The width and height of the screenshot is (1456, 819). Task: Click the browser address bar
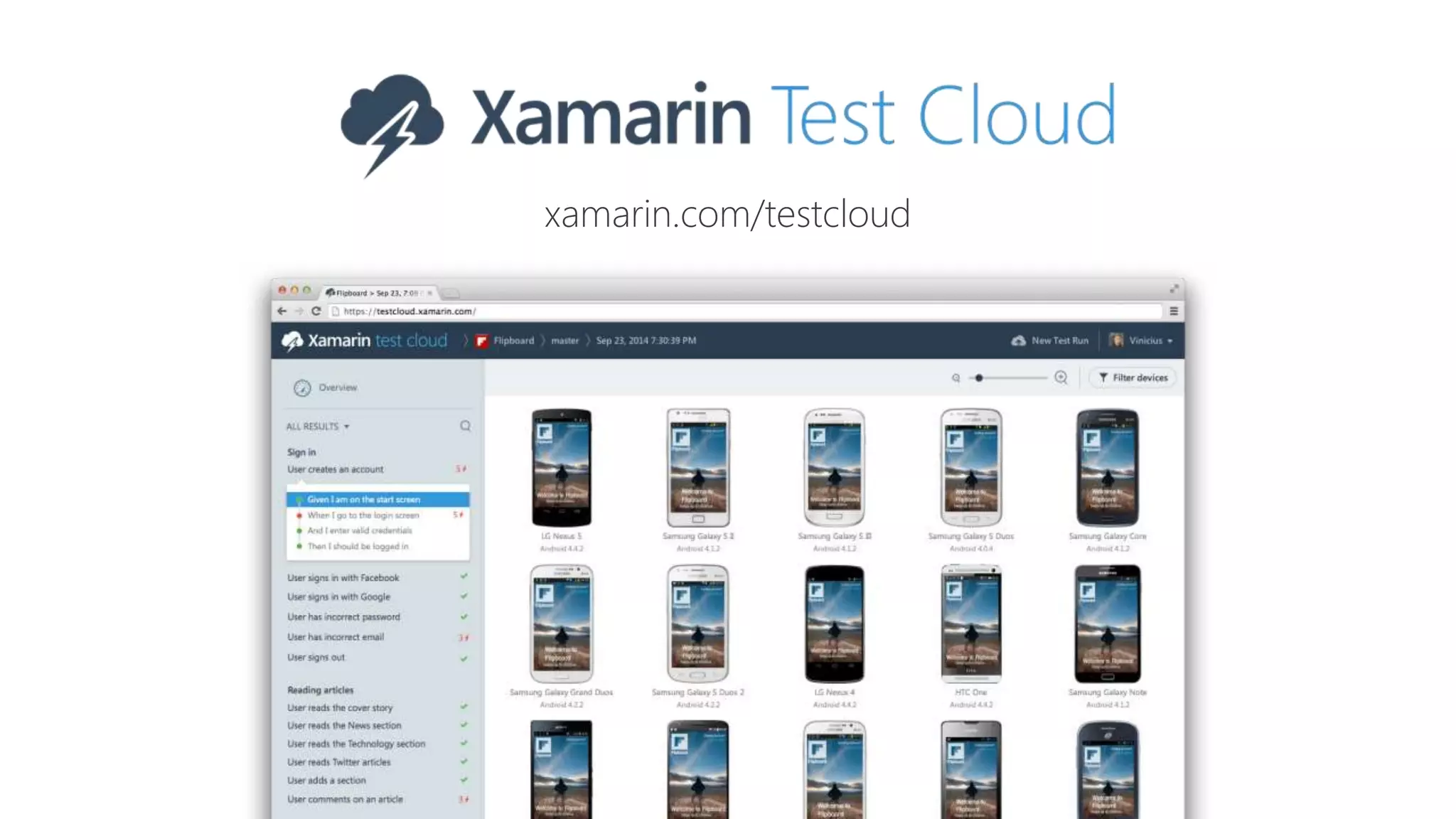[x=745, y=311]
